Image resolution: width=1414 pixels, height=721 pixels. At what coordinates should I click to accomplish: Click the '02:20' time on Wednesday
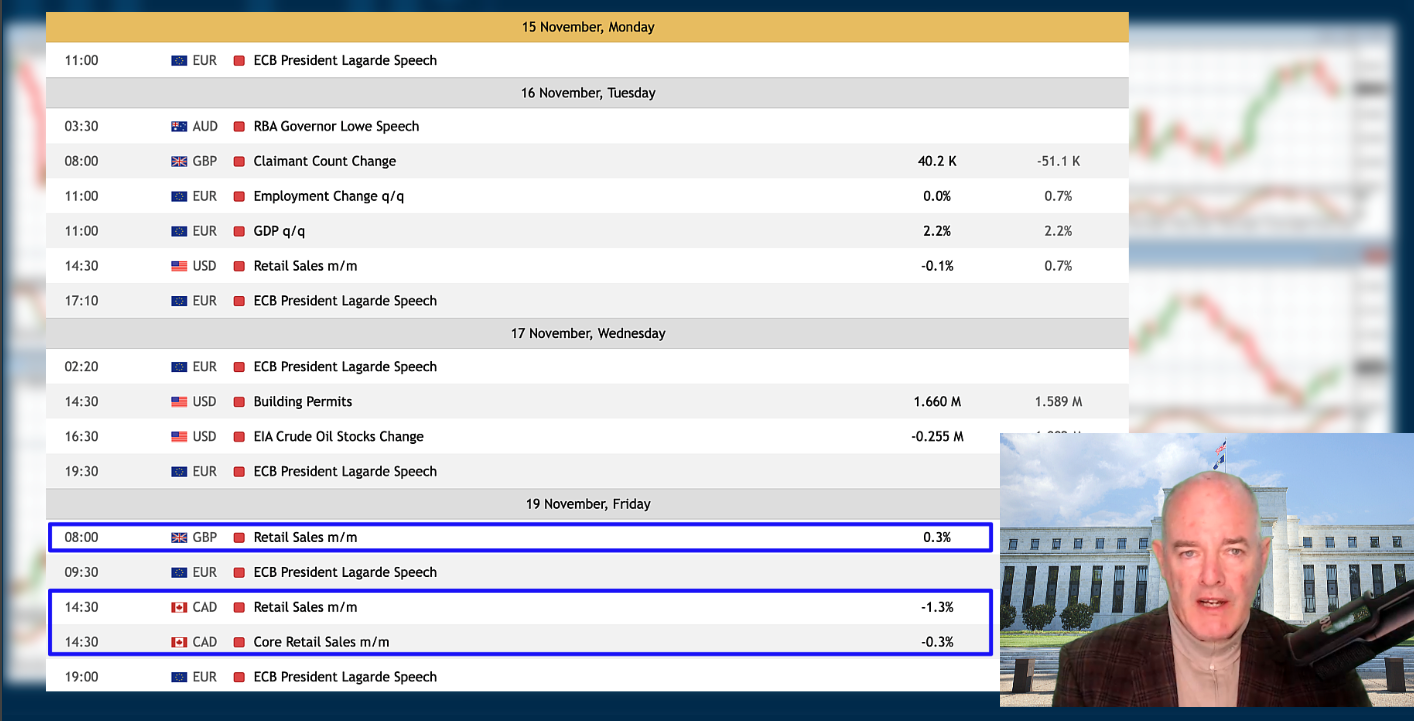coord(81,367)
